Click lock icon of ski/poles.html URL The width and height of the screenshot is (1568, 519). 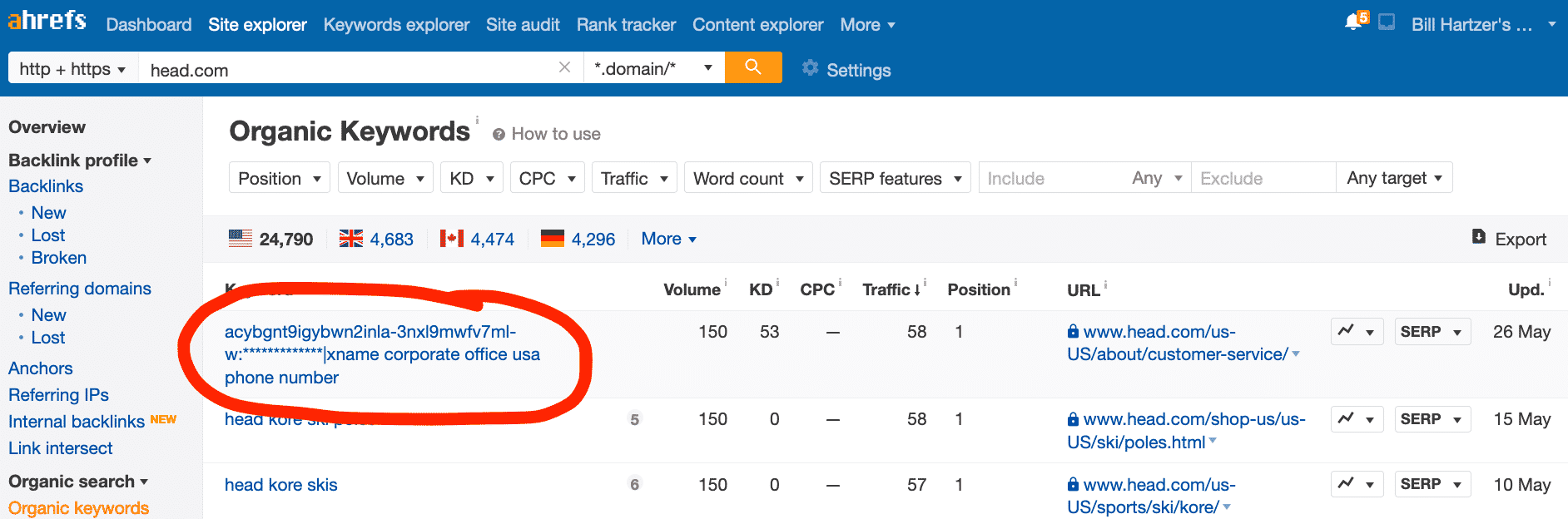(x=1074, y=418)
